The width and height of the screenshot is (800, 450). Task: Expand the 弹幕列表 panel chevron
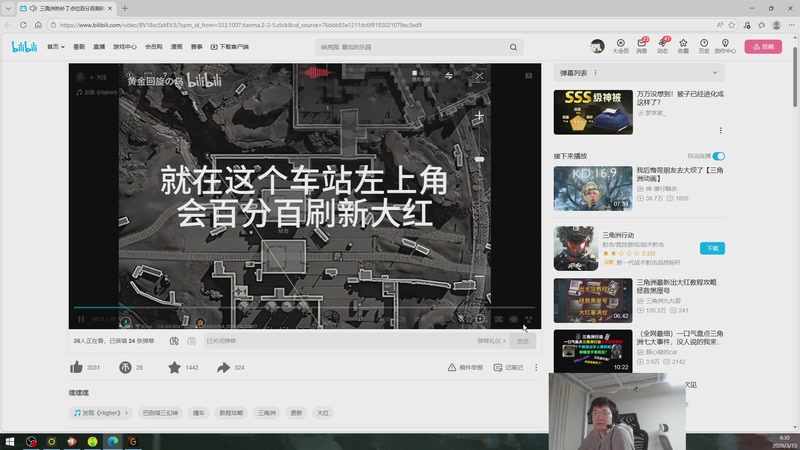[x=715, y=73]
